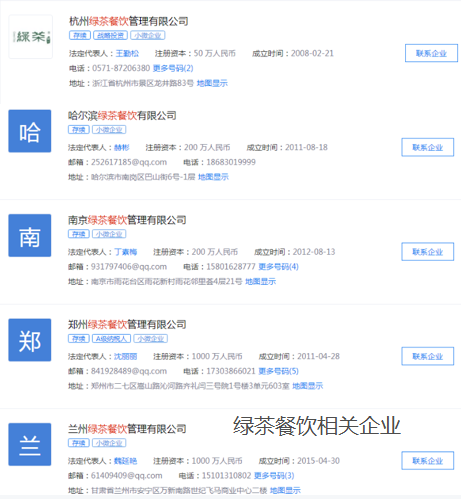The width and height of the screenshot is (461, 499).
Task: Select phone number 0571-87206380
Action: click(x=121, y=68)
